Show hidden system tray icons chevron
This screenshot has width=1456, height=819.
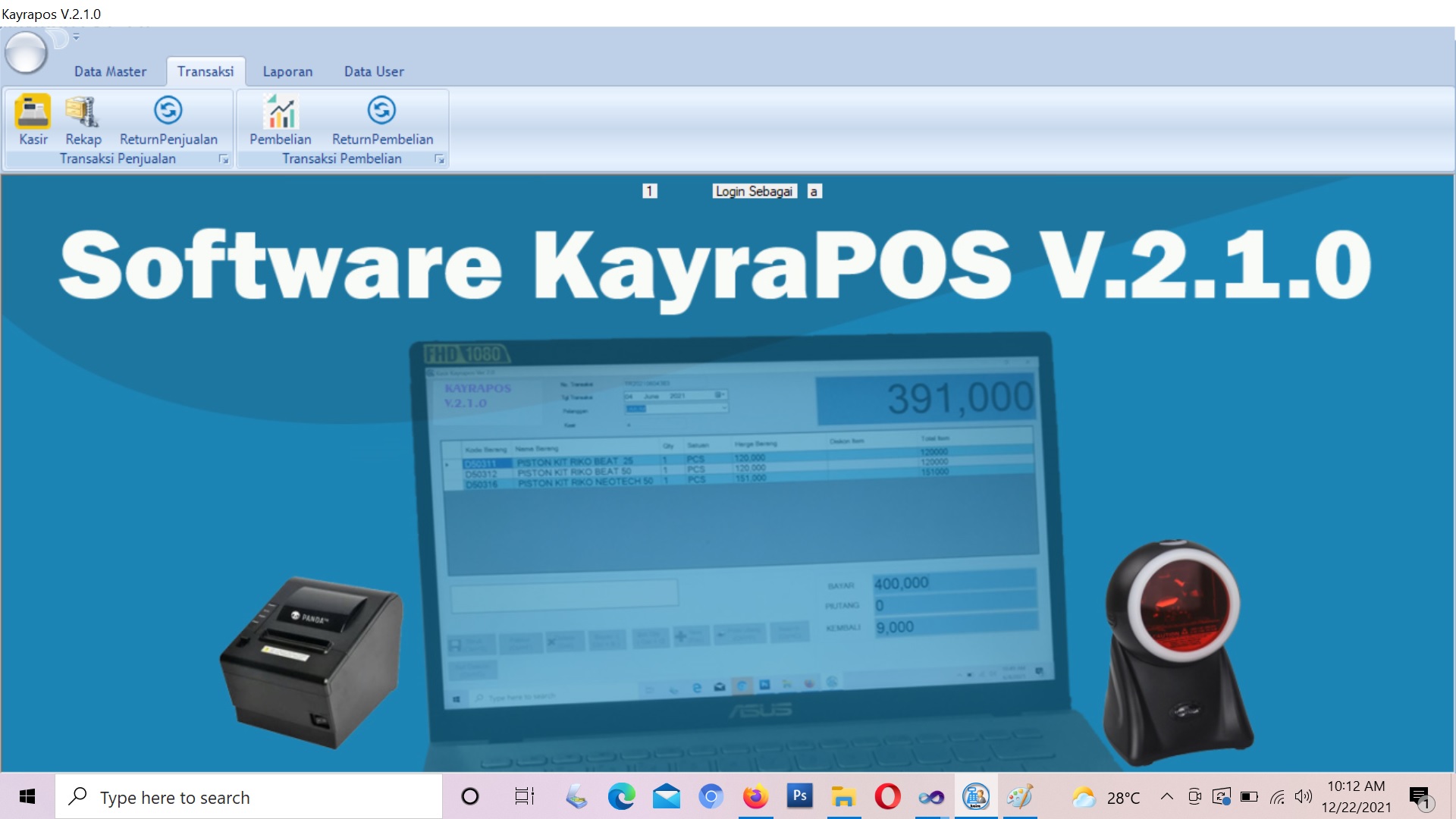coord(1167,796)
